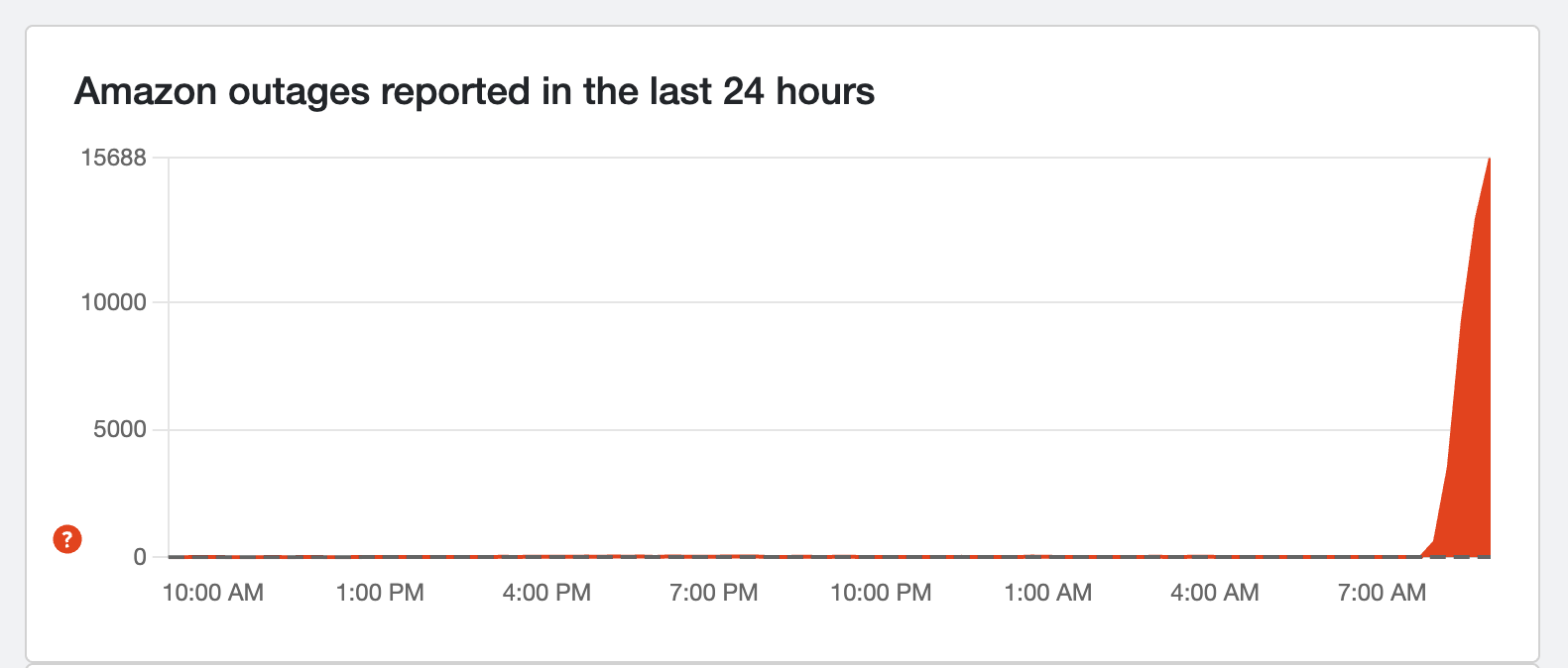Click the 15688 y-axis label
The image size is (1568, 668).
click(x=113, y=158)
